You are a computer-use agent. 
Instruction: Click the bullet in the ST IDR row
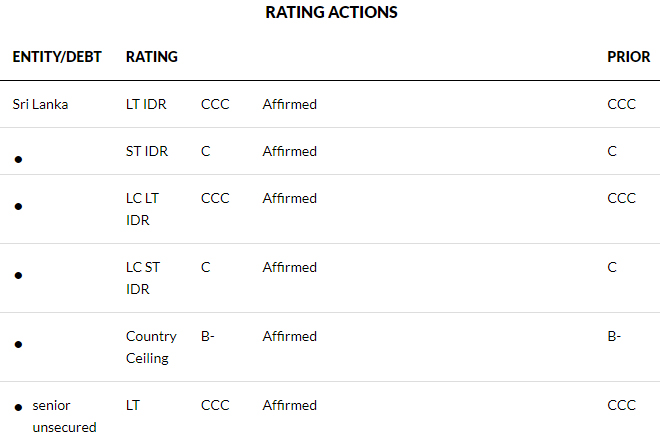coord(19,159)
